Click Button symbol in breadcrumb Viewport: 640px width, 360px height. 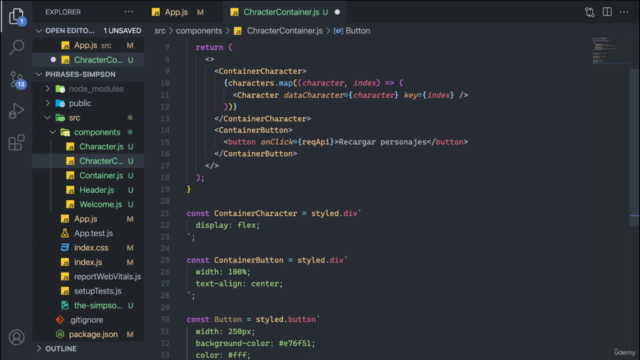pyautogui.click(x=358, y=31)
